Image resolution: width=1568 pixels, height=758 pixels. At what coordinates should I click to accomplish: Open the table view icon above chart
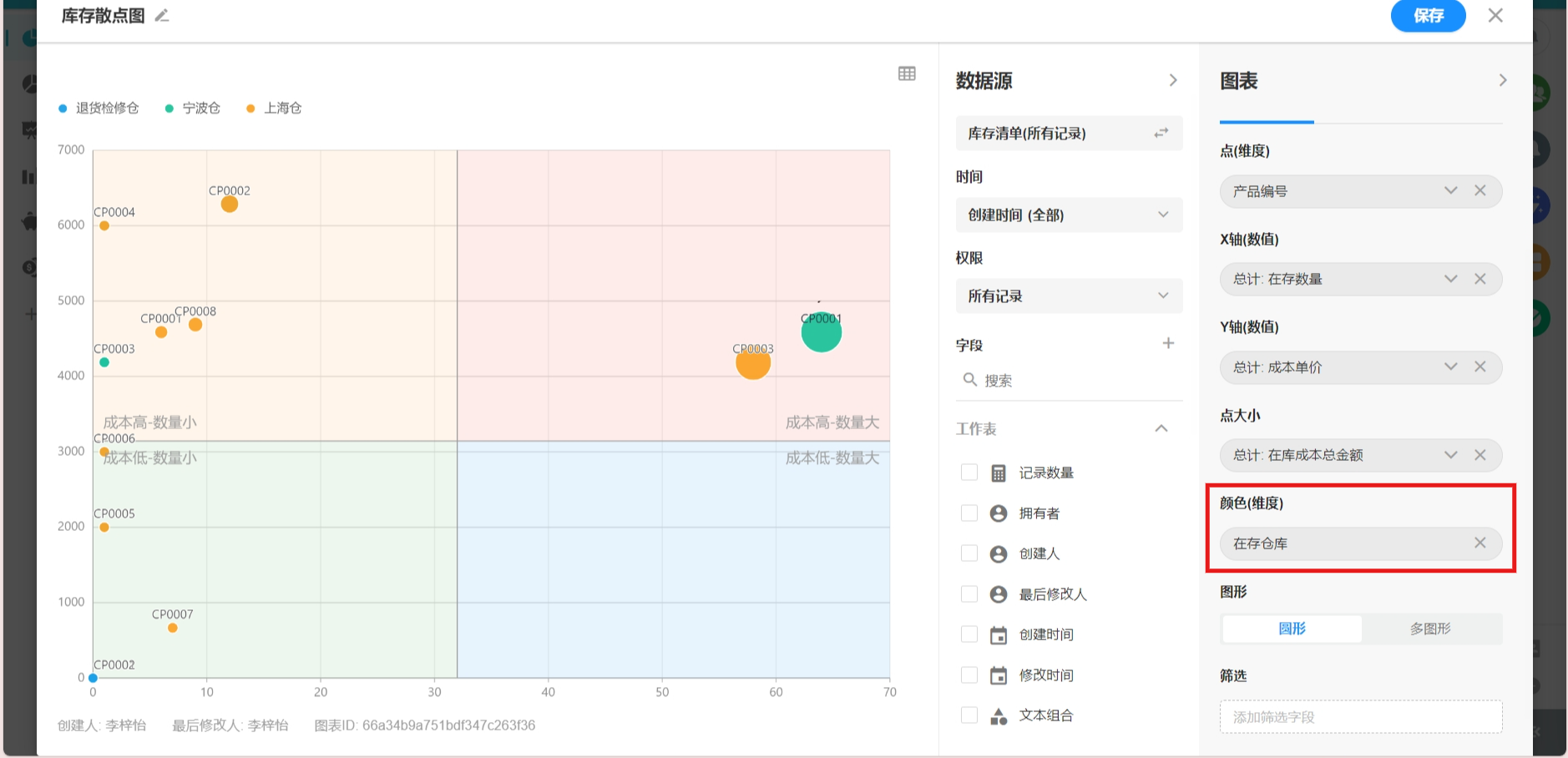click(907, 73)
